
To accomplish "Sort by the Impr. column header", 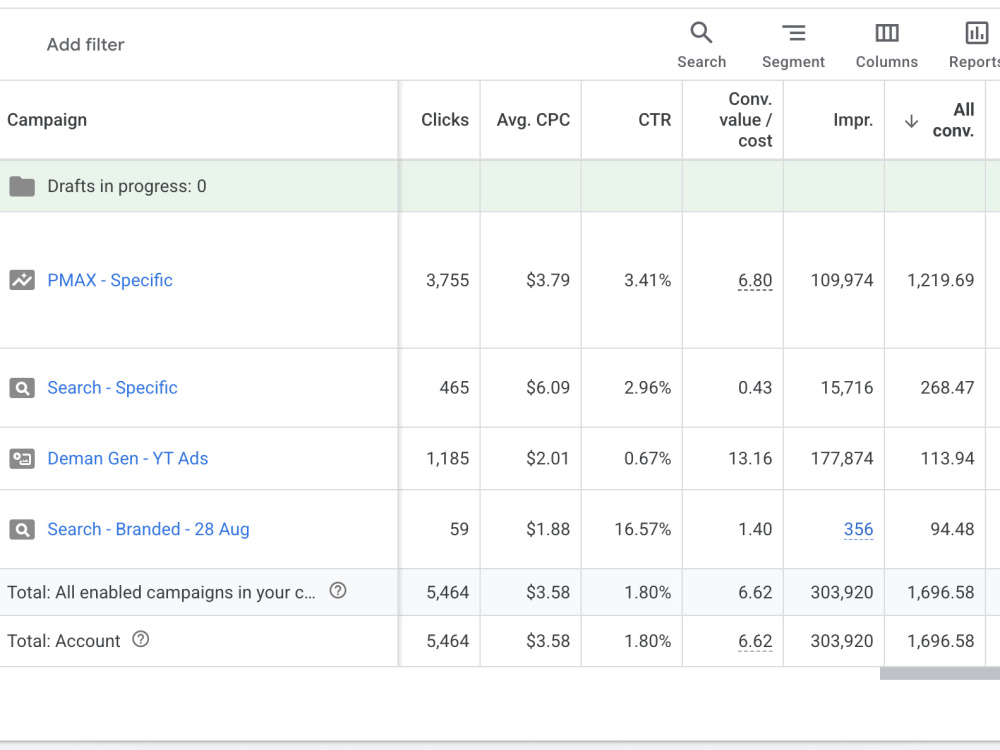I will click(853, 120).
